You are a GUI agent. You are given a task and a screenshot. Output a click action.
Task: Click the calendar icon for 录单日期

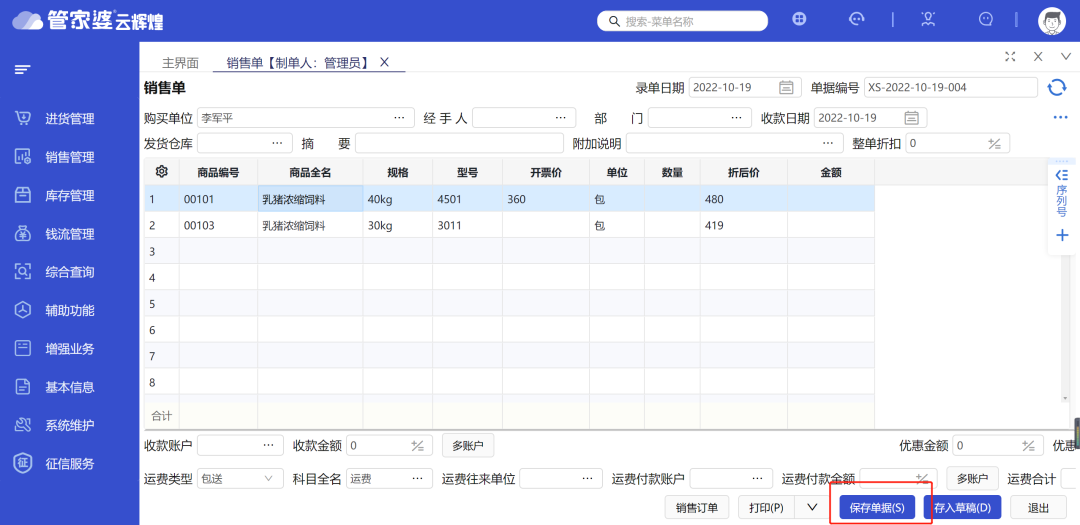(x=787, y=88)
